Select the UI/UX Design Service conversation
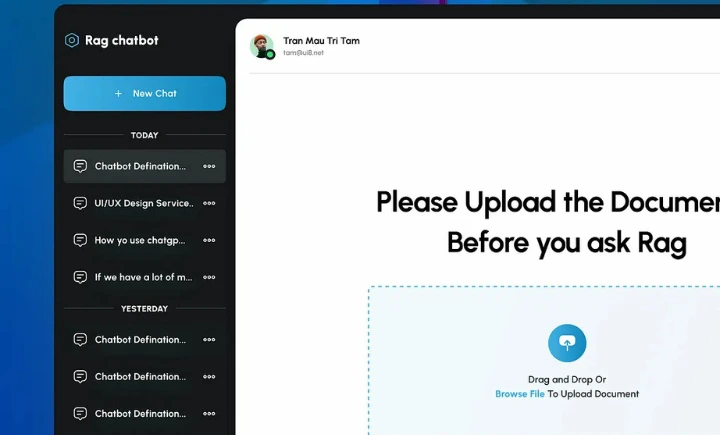This screenshot has width=720, height=435. click(x=143, y=203)
